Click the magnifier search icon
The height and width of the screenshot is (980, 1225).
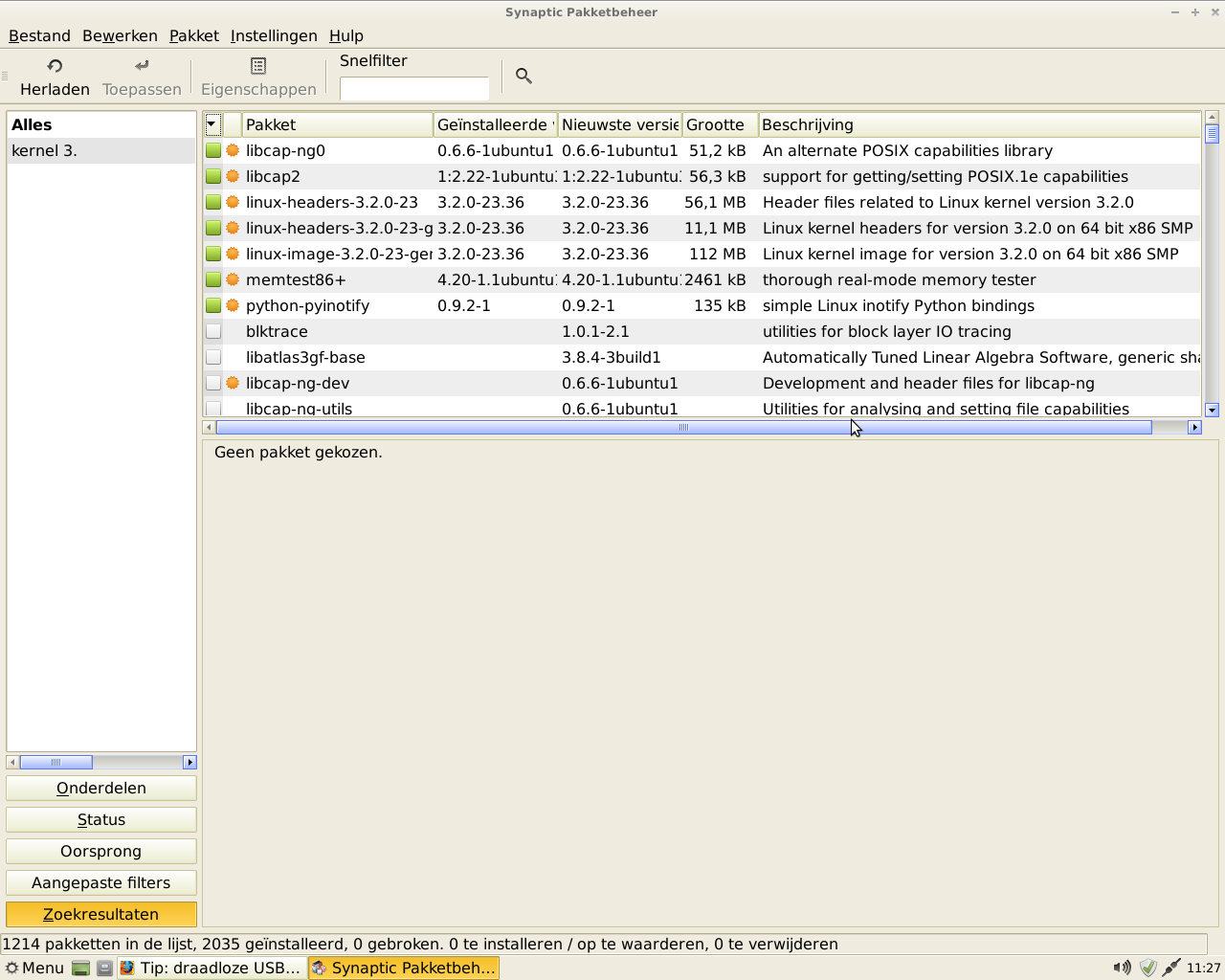[x=523, y=76]
